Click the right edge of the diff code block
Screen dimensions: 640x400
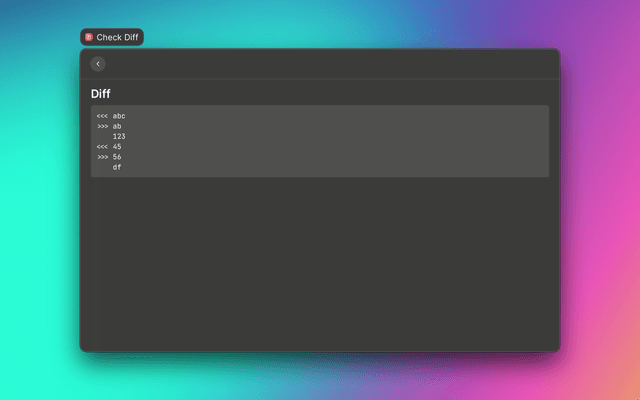click(546, 140)
